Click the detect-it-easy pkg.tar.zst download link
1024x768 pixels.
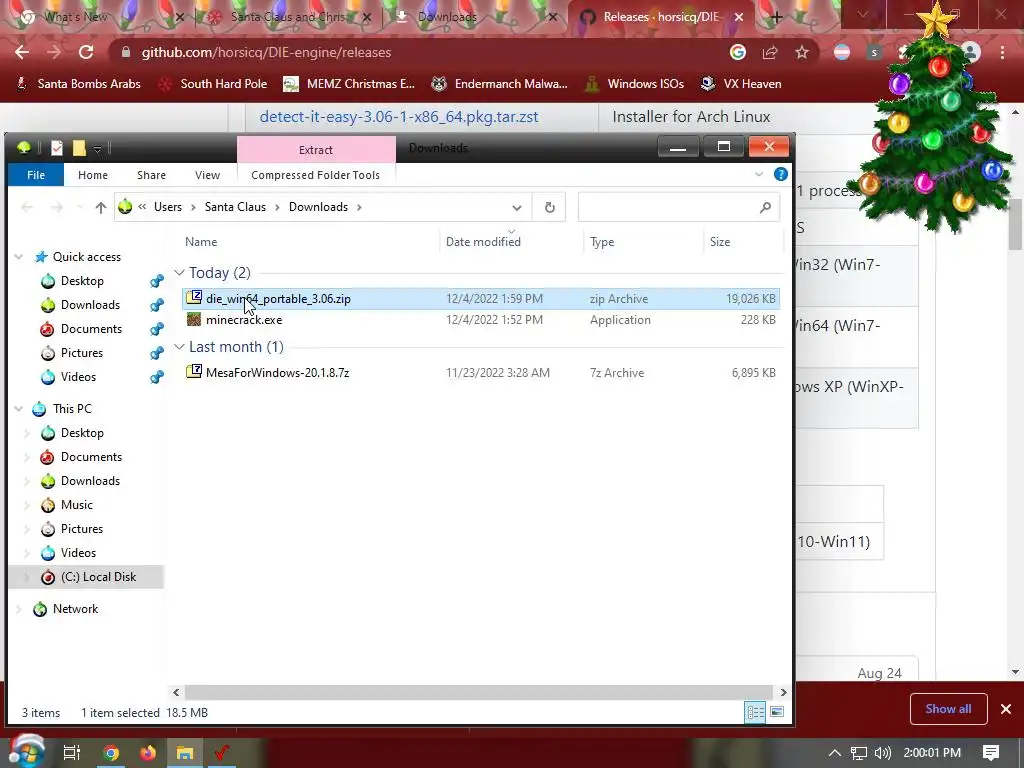[399, 117]
